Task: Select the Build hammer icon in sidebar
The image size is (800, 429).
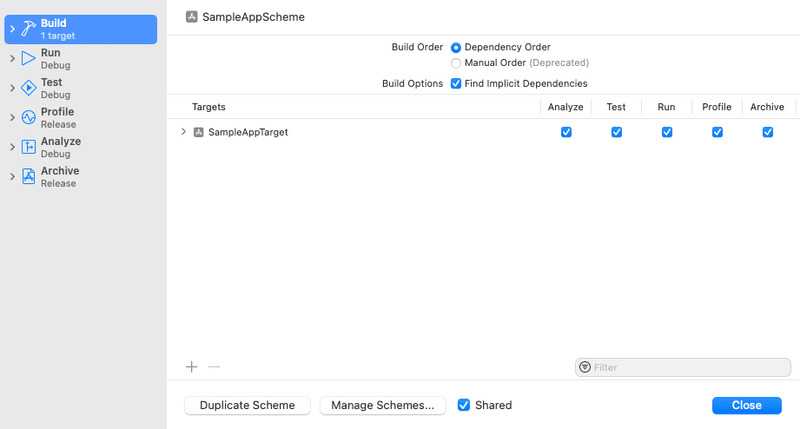Action: tap(28, 29)
